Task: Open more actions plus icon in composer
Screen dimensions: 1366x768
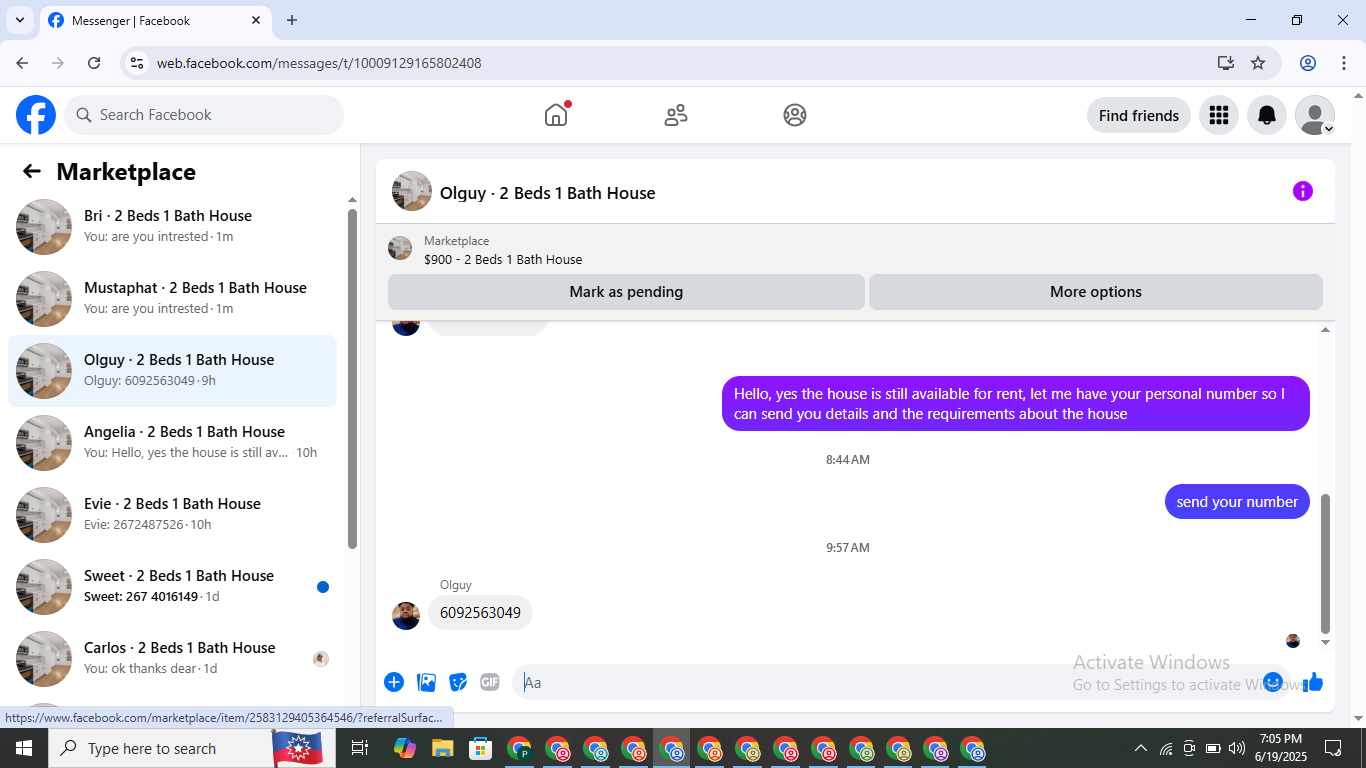Action: tap(394, 682)
